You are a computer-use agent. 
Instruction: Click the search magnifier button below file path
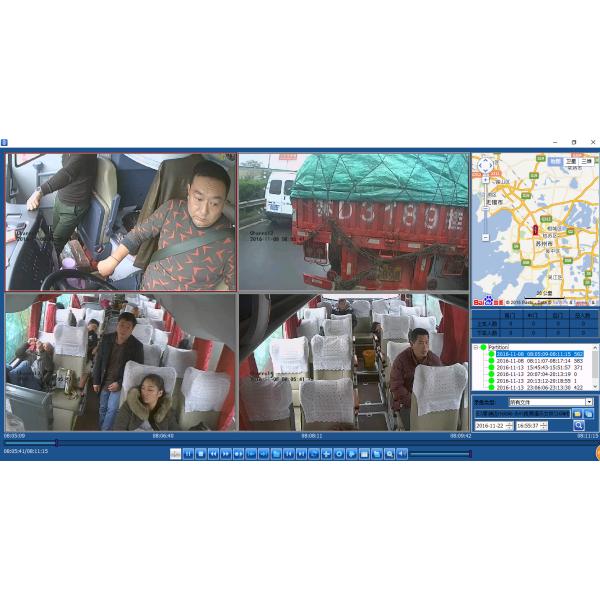click(578, 425)
